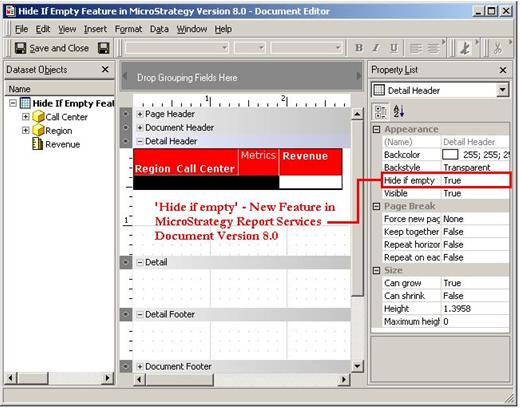Open the Insert menu
520x408 pixels.
pyautogui.click(x=95, y=29)
